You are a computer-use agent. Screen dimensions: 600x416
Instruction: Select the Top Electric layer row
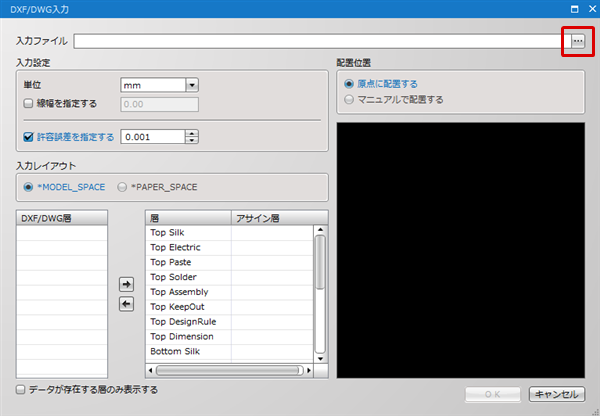[x=230, y=247]
